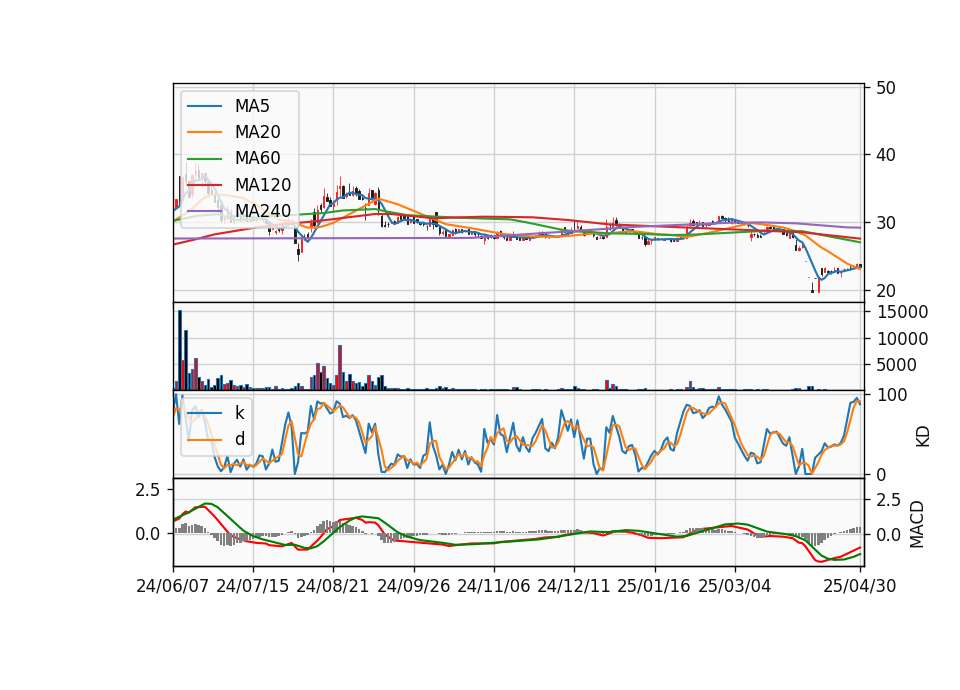Image resolution: width=960 pixels, height=690 pixels.
Task: Click the KD axis value 100
Action: point(892,395)
